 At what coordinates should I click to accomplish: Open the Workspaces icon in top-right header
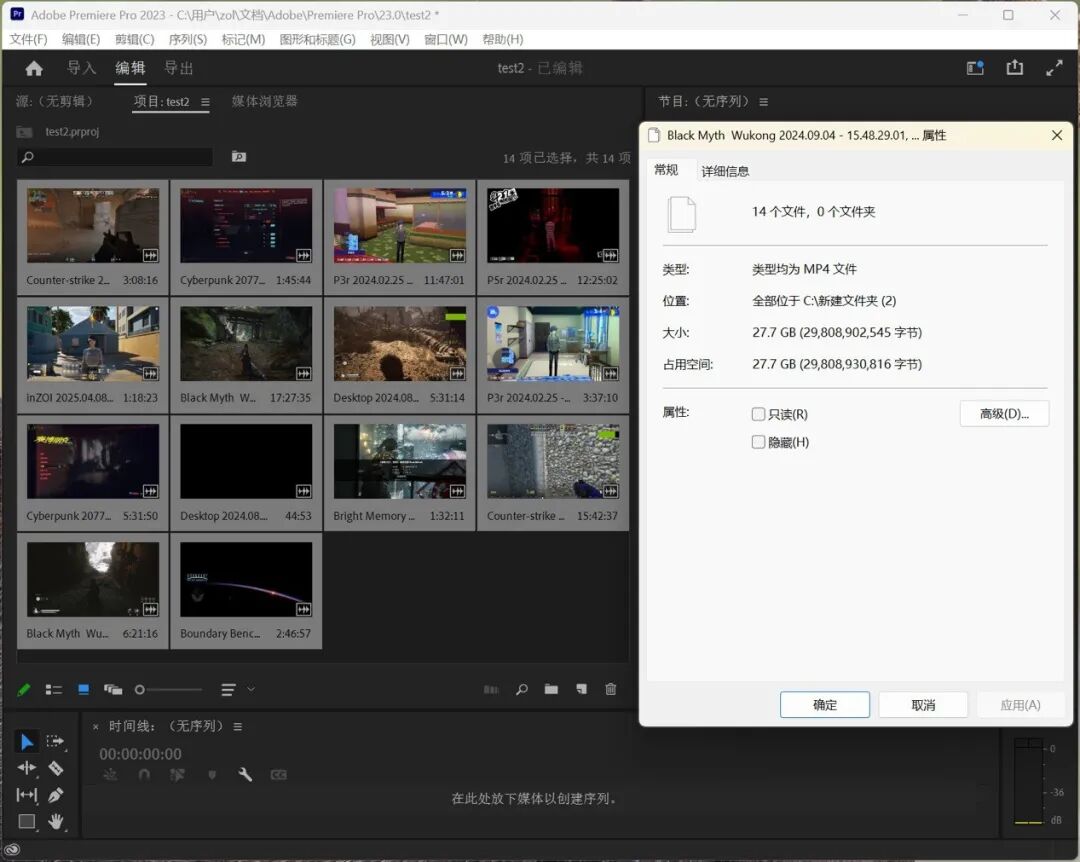(x=975, y=68)
